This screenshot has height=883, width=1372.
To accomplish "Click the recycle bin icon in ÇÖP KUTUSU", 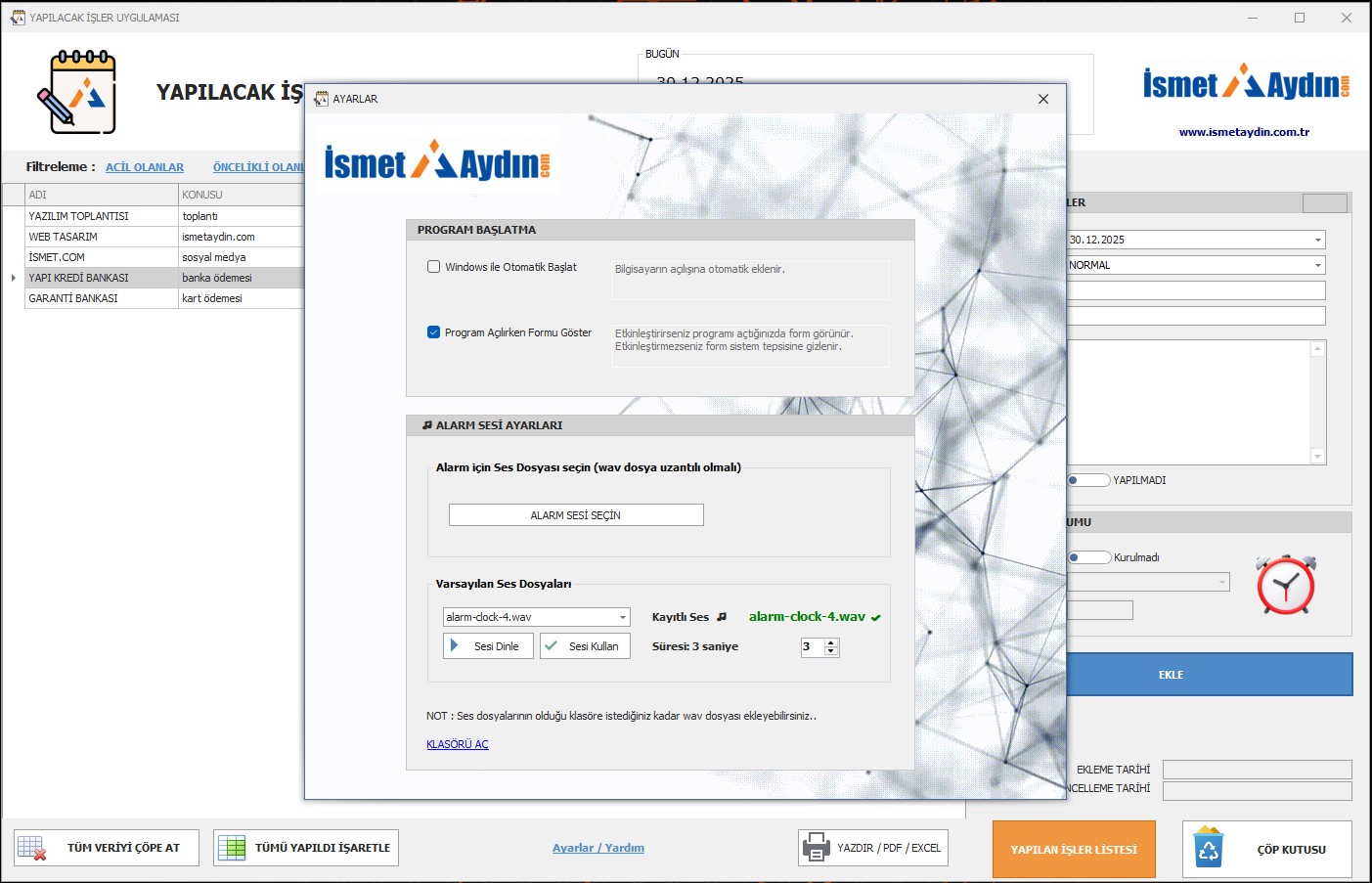I will pyautogui.click(x=1209, y=849).
